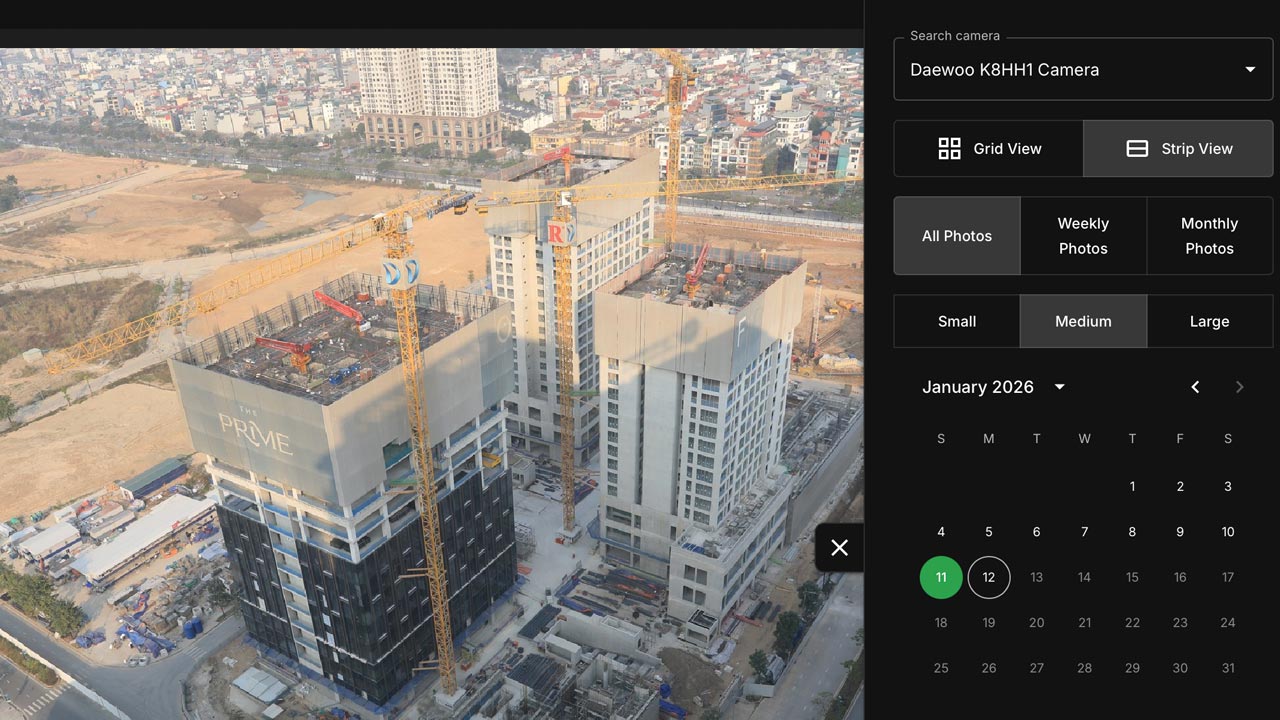Switch to All Photos filter
1280x720 pixels.
point(957,236)
